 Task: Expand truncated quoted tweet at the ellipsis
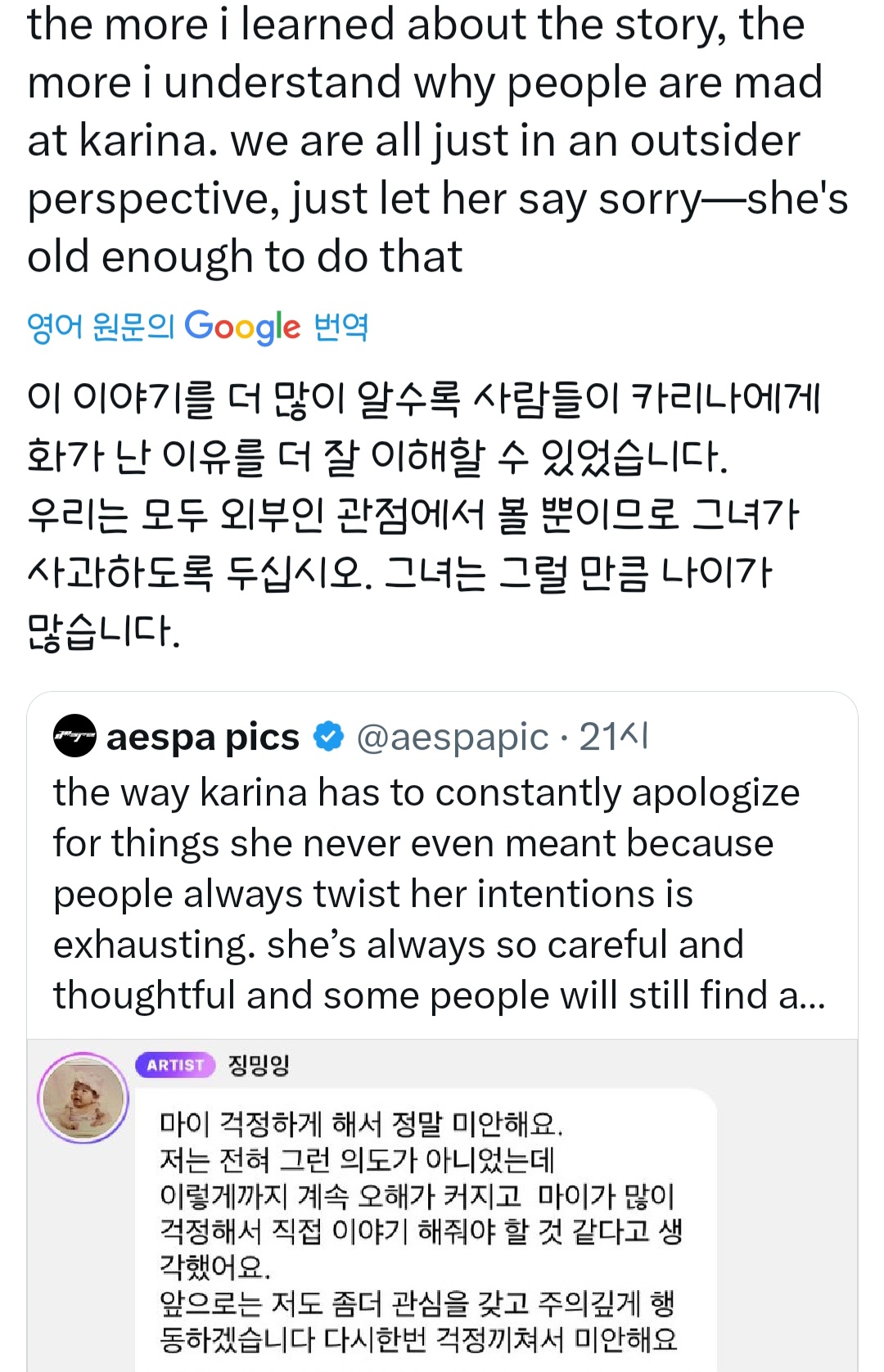coord(813,995)
